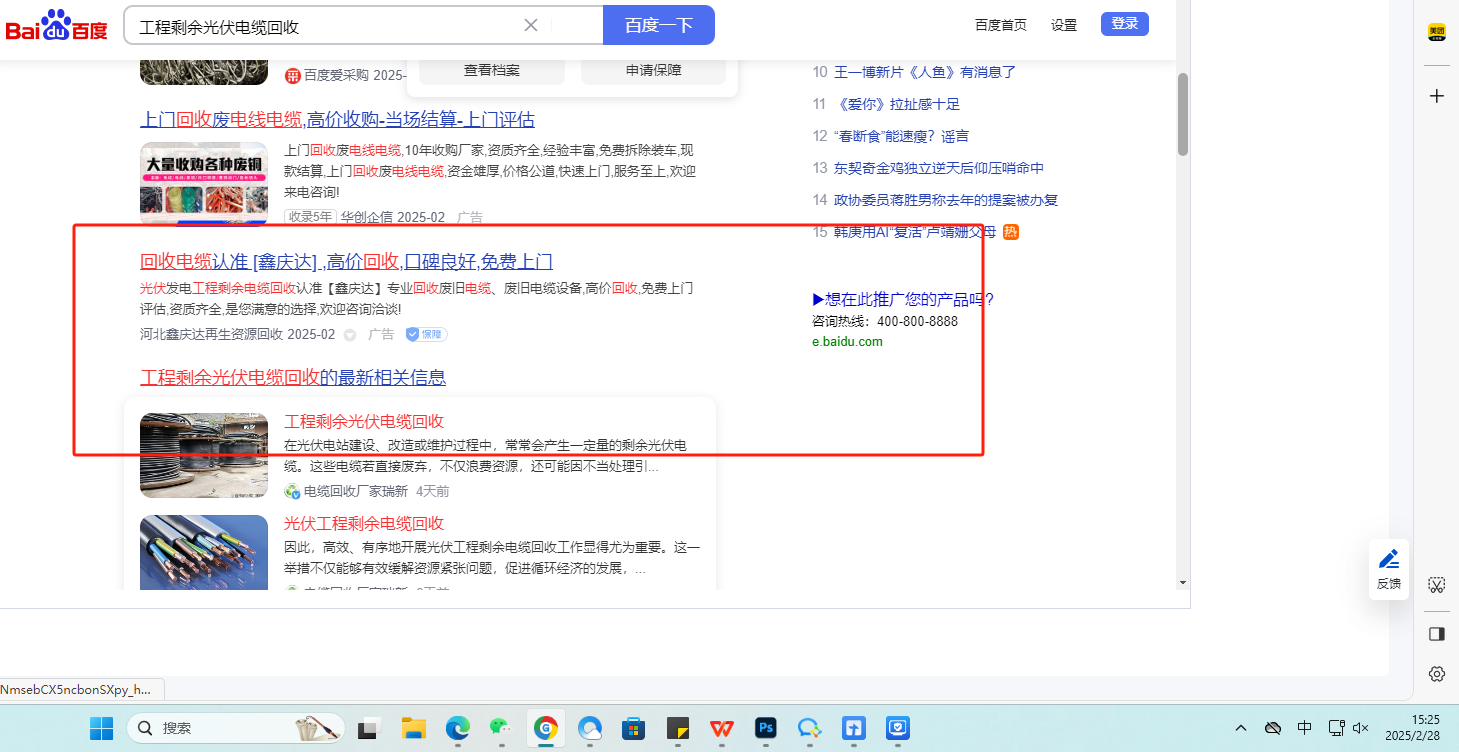Open the Meituan sidebar shortcut

[1436, 32]
